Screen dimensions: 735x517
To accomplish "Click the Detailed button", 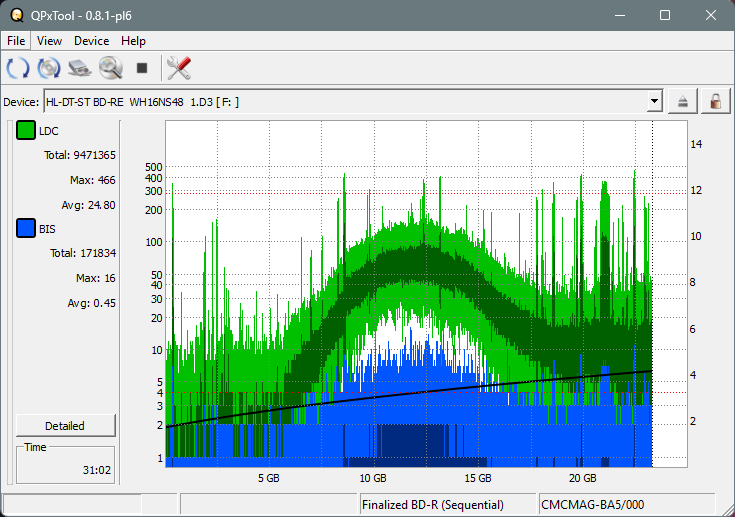I will coord(66,426).
